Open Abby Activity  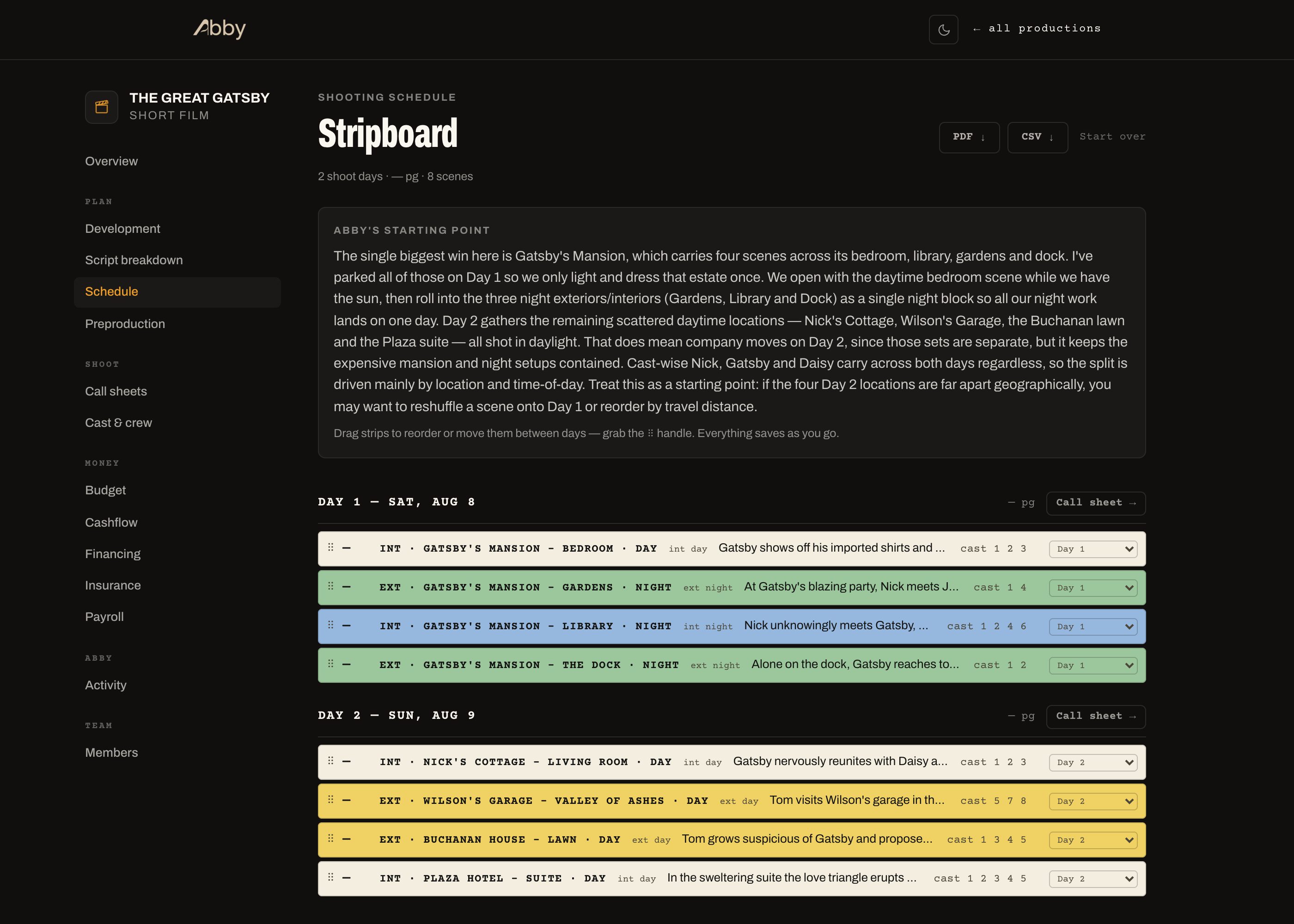[x=106, y=685]
